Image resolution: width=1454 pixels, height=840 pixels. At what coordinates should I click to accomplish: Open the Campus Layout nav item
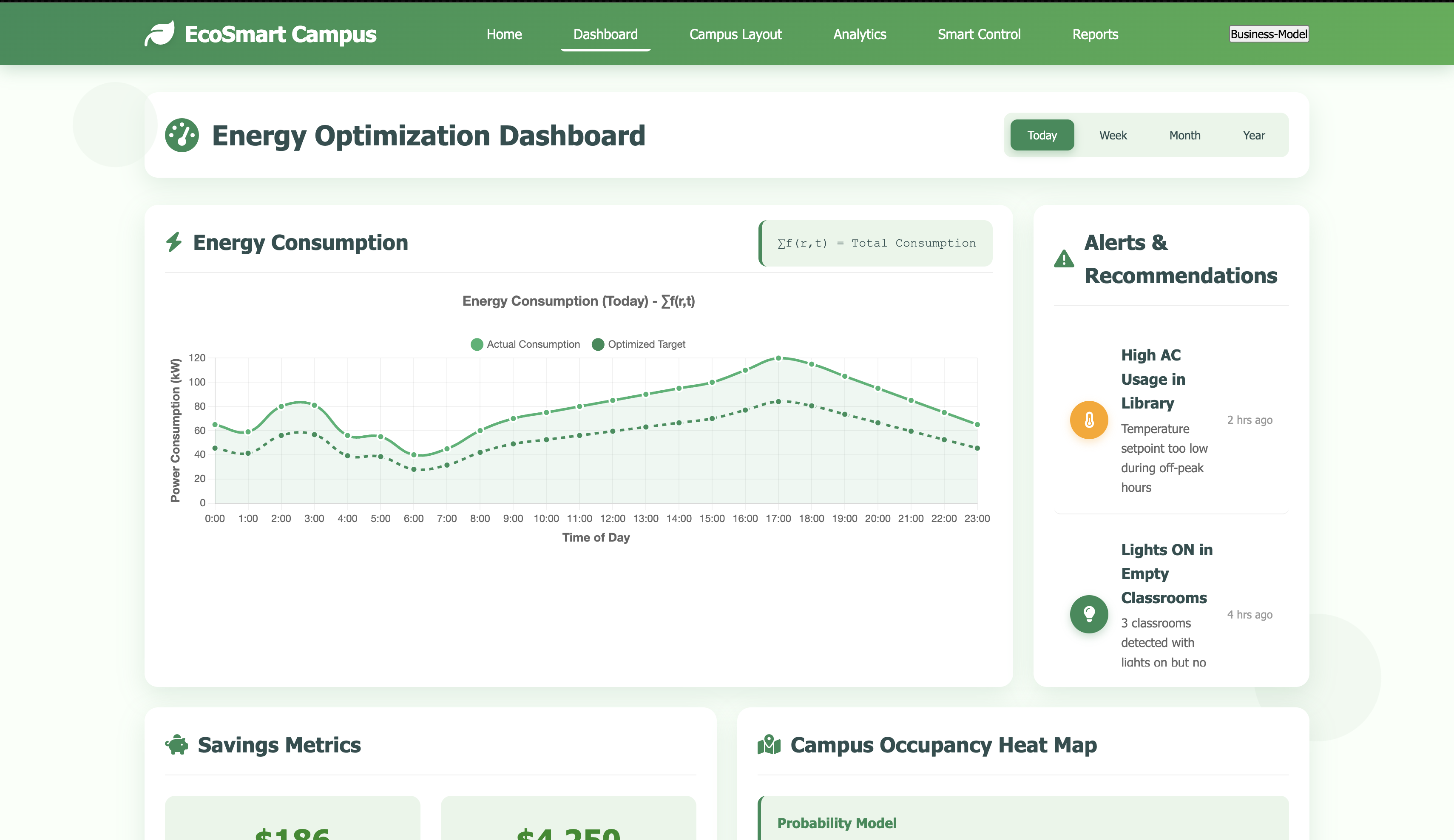pyautogui.click(x=735, y=34)
